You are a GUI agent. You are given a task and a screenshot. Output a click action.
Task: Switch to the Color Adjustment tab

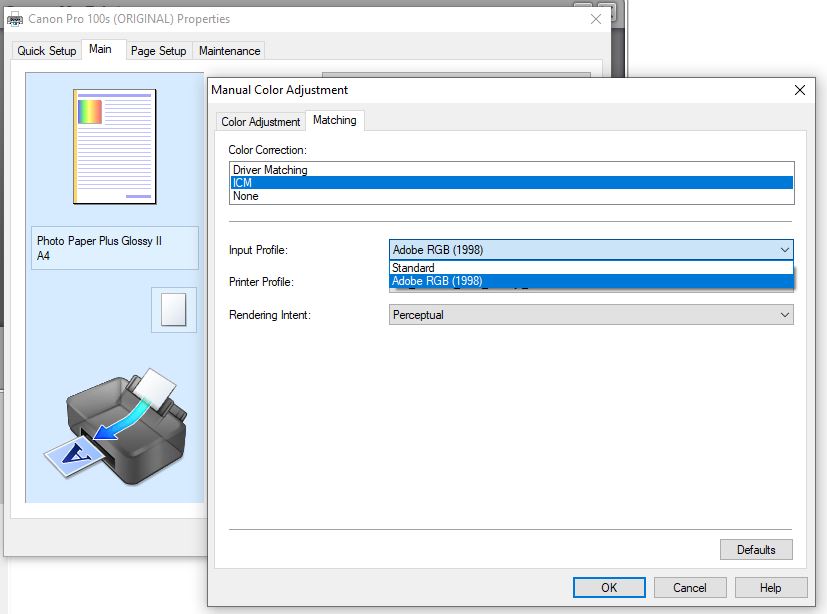(260, 122)
